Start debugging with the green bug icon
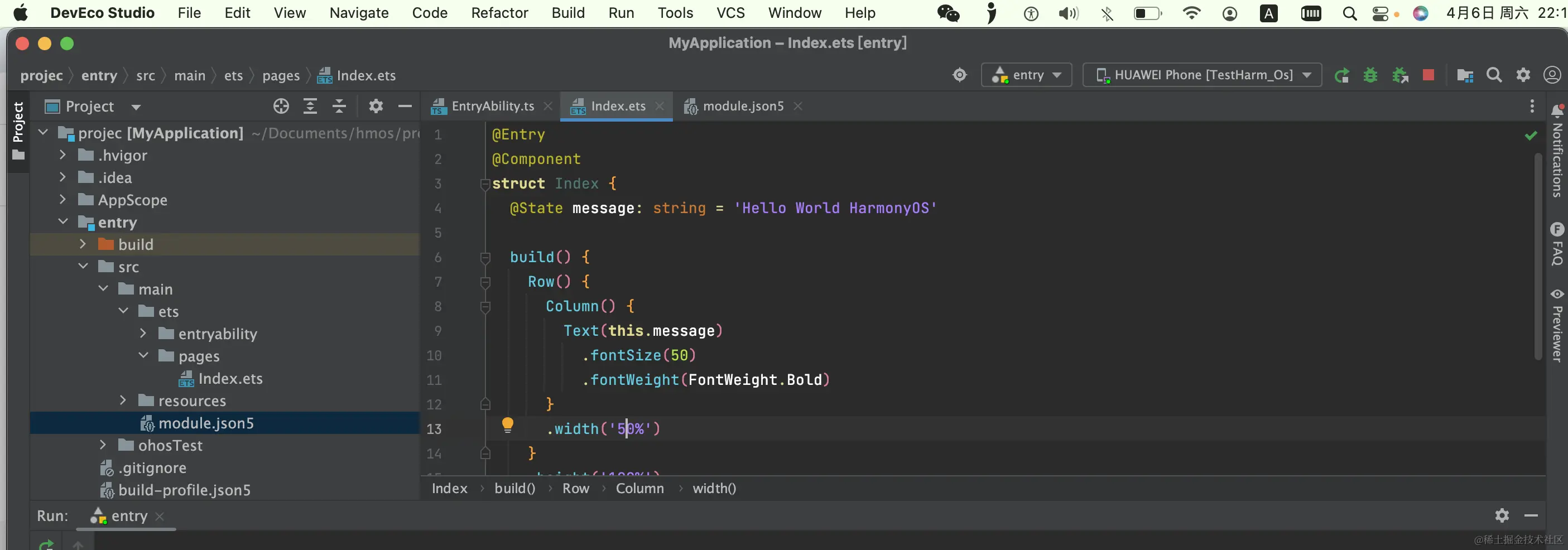This screenshot has height=550, width=1568. [1370, 75]
